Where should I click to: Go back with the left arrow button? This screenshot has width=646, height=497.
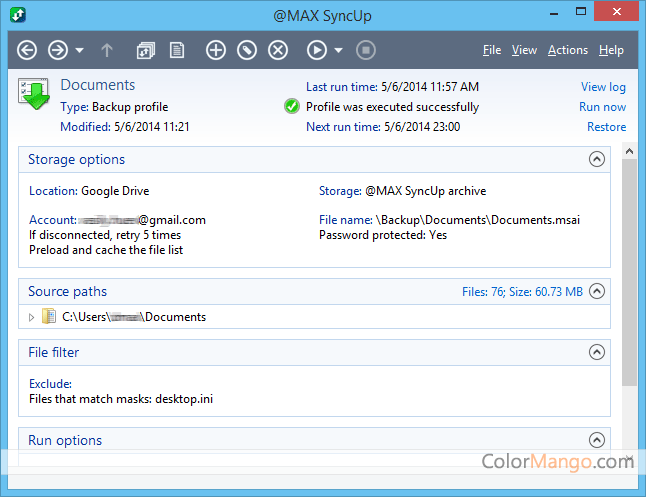coord(27,50)
